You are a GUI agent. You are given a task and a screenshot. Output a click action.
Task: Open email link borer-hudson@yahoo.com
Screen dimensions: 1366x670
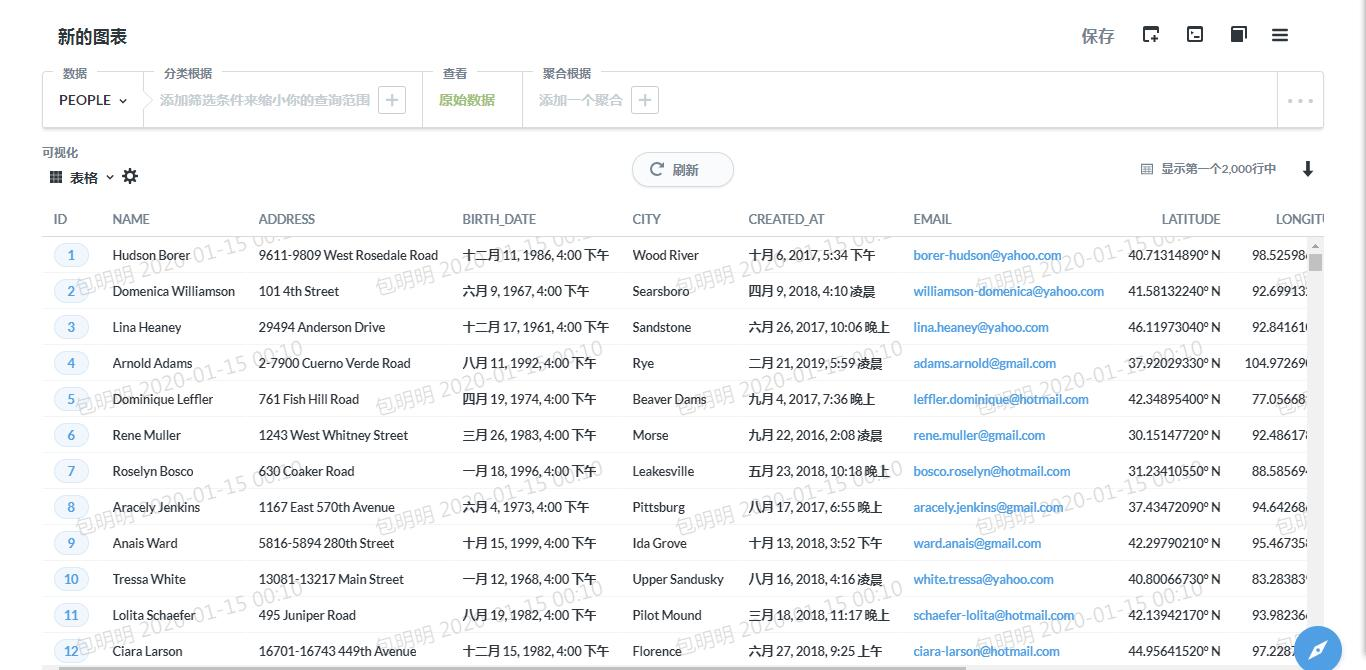pyautogui.click(x=987, y=255)
